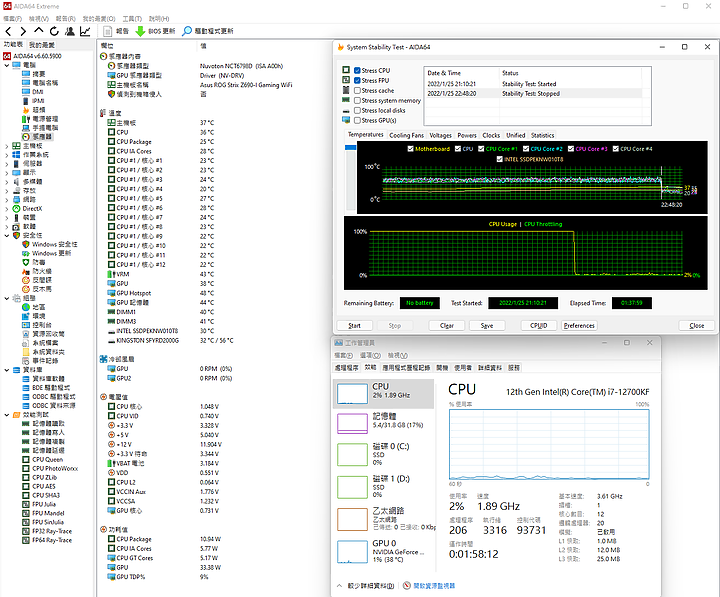Click the Start button in Stability Test
The image size is (720, 597).
[x=354, y=326]
